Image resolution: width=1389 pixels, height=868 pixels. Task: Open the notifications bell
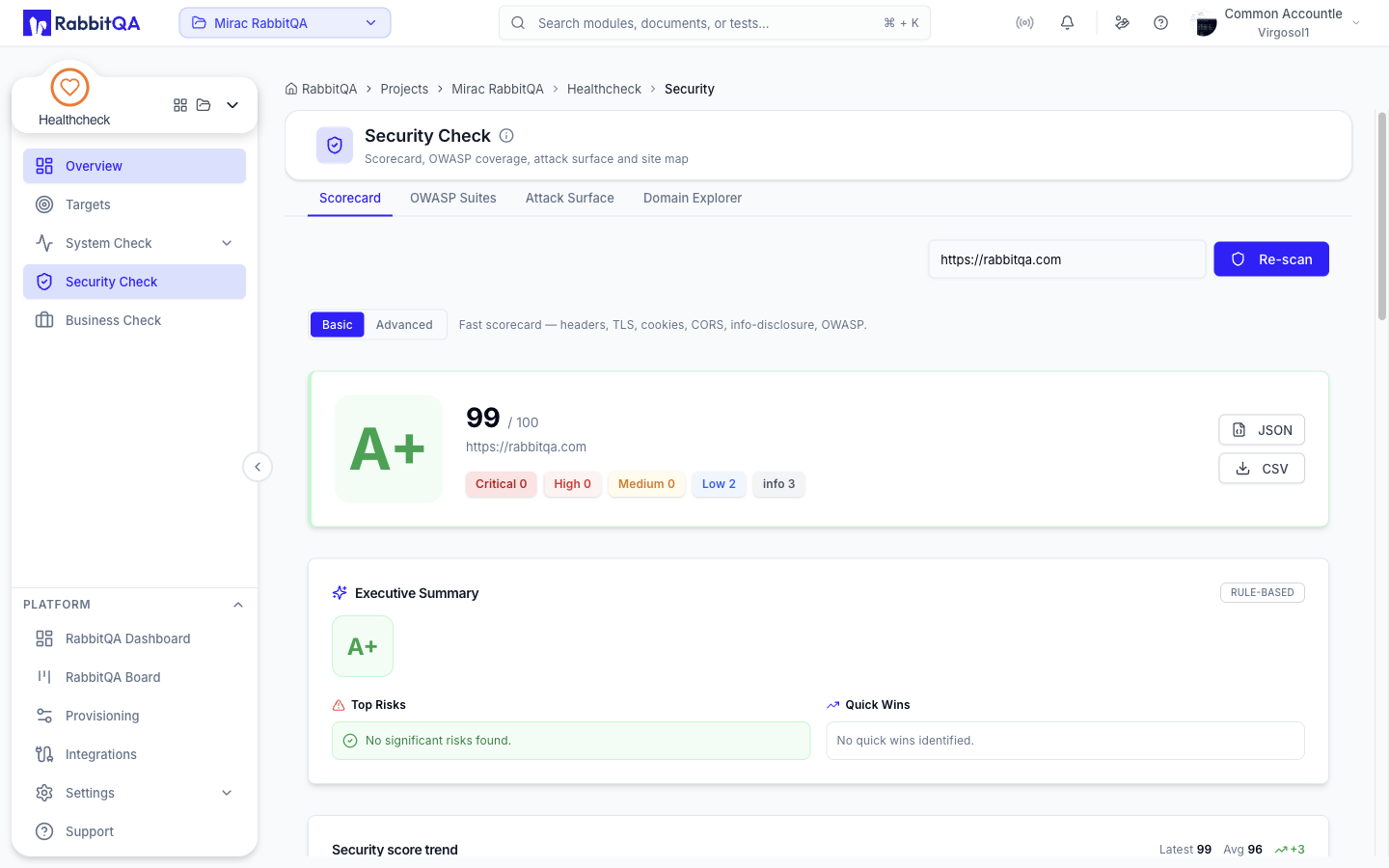click(1067, 23)
